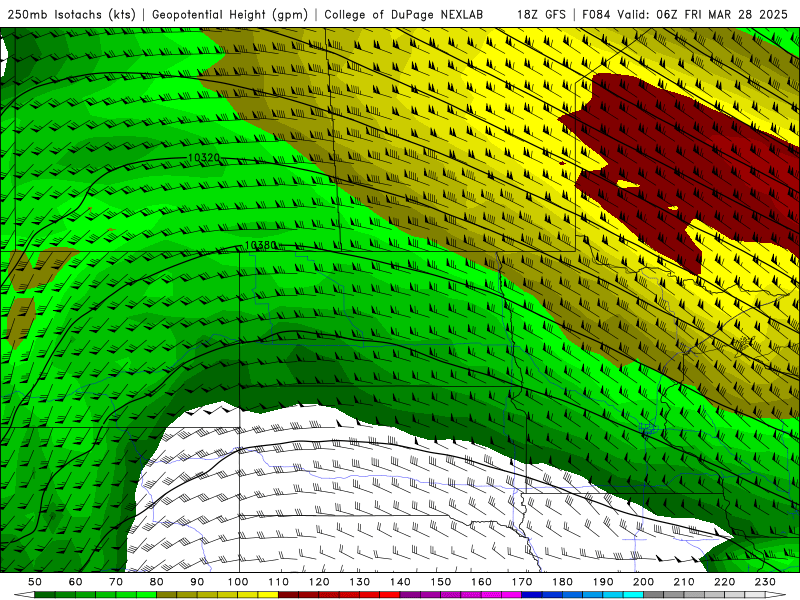Image resolution: width=800 pixels, height=600 pixels.
Task: Click the 150 value on color scale
Action: (x=441, y=582)
